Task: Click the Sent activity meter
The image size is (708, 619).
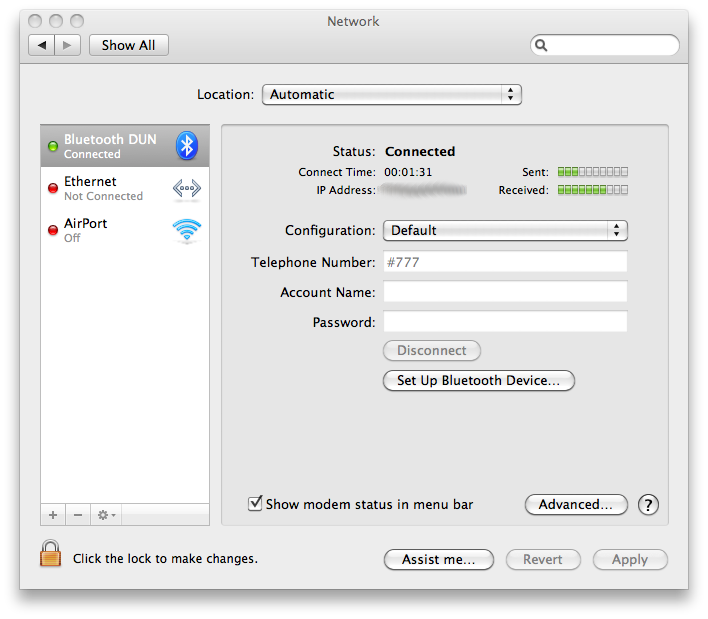Action: tap(592, 172)
